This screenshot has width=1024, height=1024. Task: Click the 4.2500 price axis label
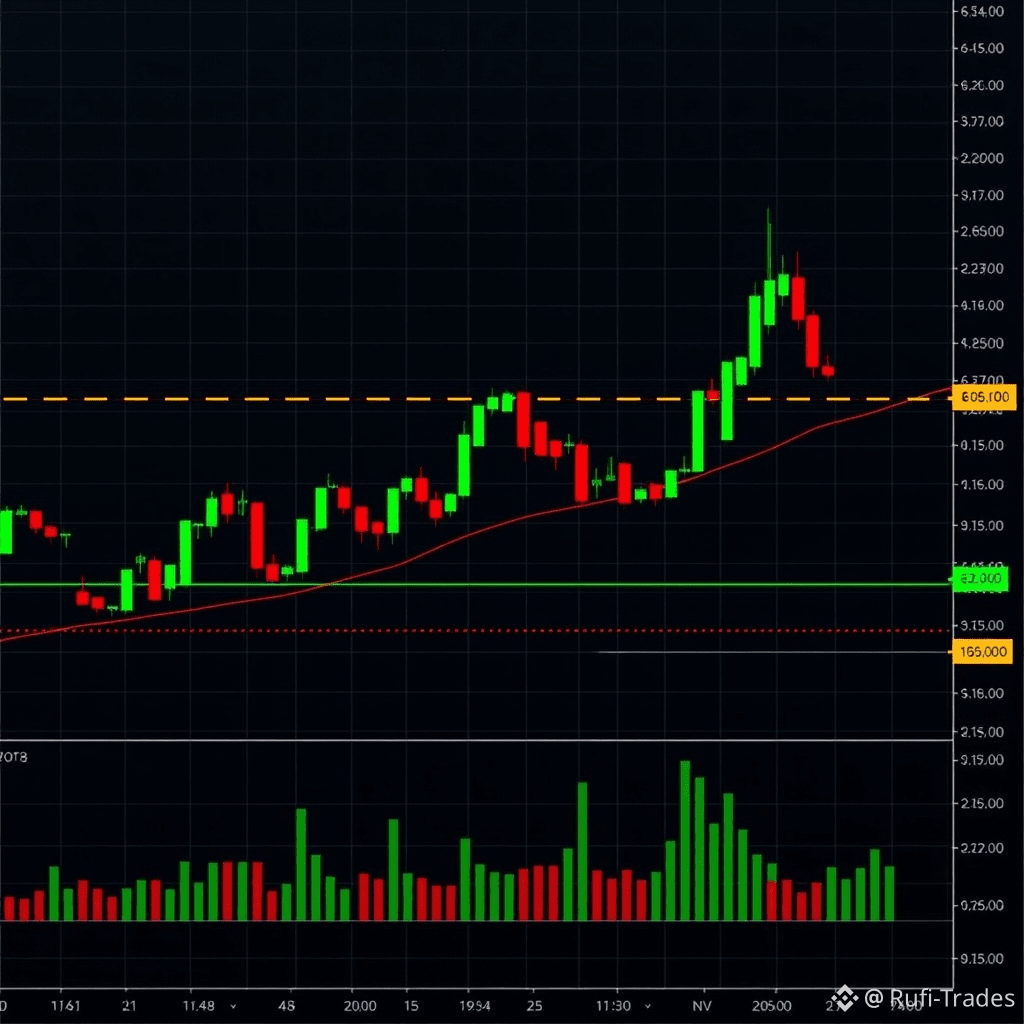(x=982, y=343)
